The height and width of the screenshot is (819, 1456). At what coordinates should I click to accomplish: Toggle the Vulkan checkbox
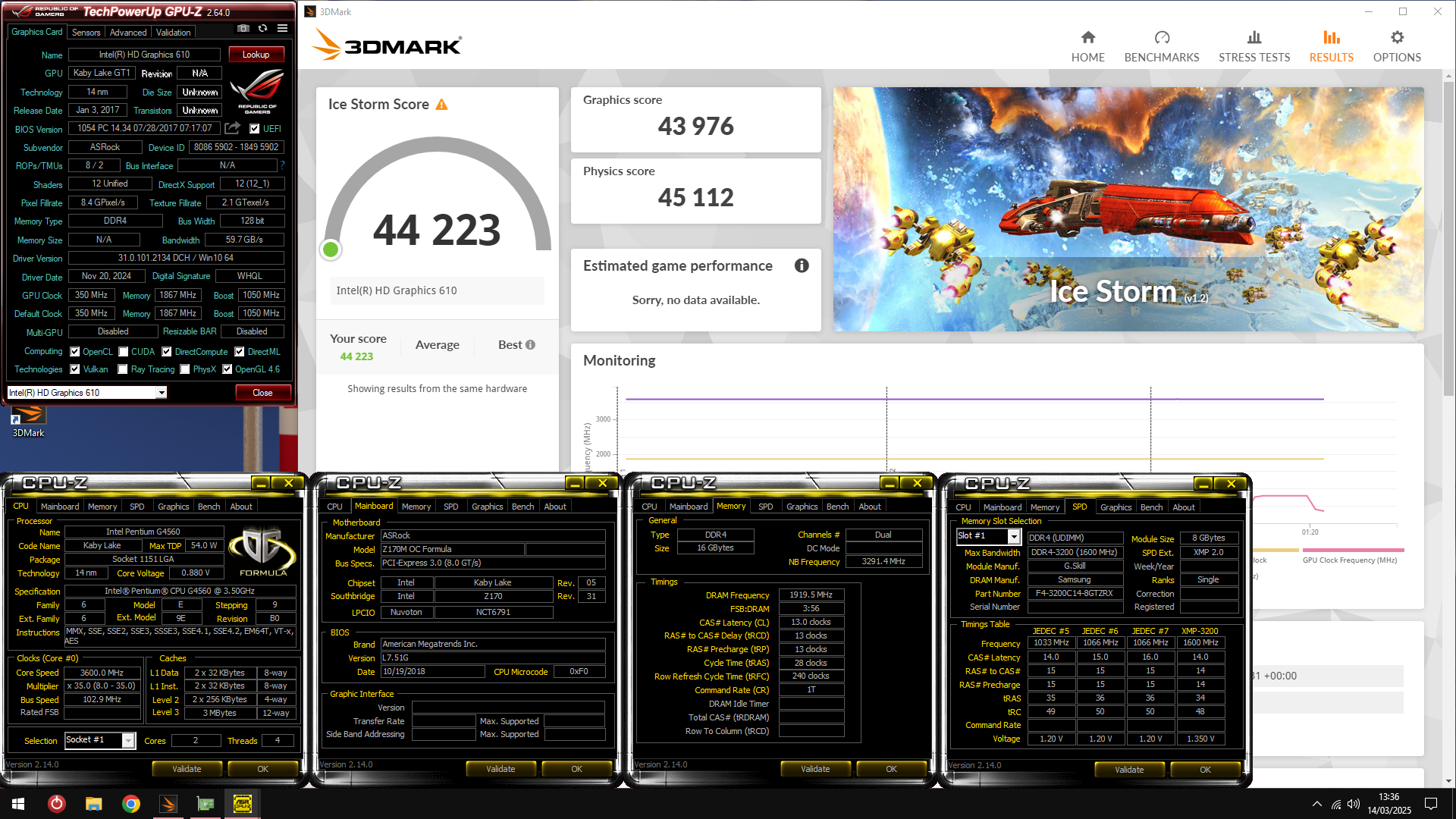(x=74, y=369)
